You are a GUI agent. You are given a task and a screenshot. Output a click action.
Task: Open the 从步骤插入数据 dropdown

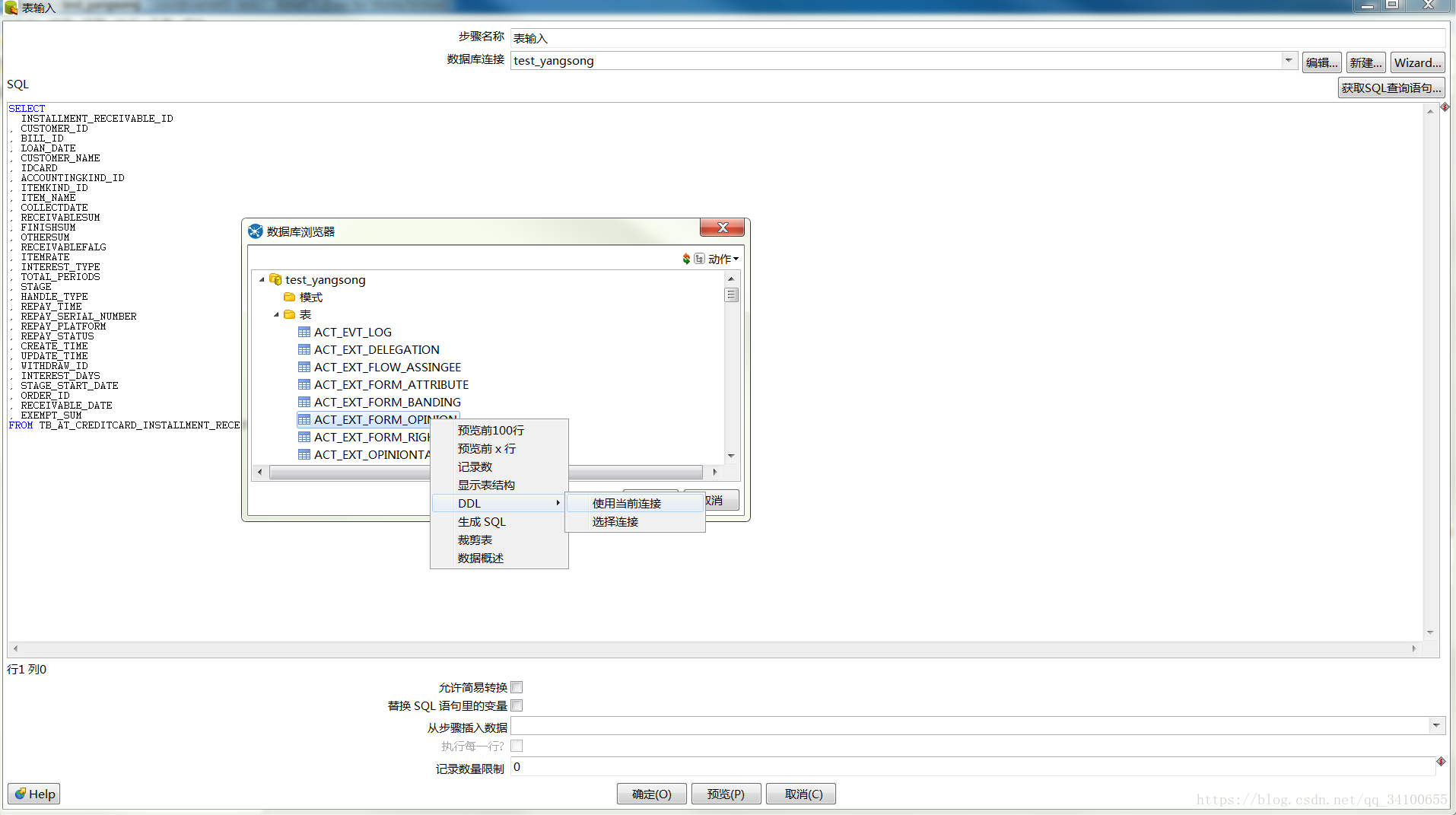coord(1436,725)
